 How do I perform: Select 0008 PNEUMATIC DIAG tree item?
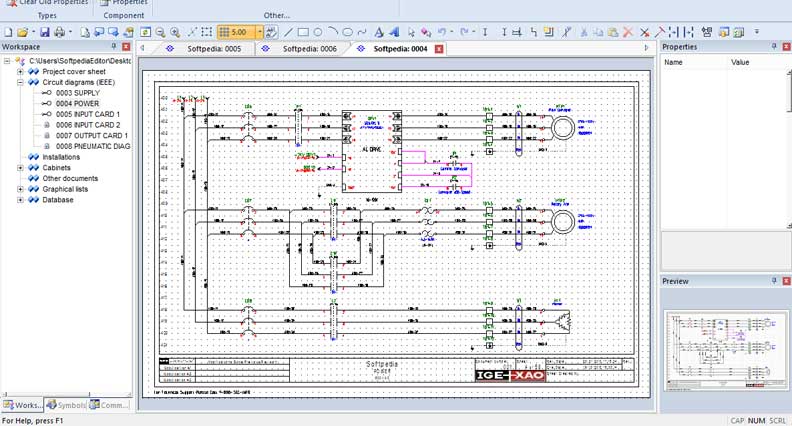click(x=93, y=146)
